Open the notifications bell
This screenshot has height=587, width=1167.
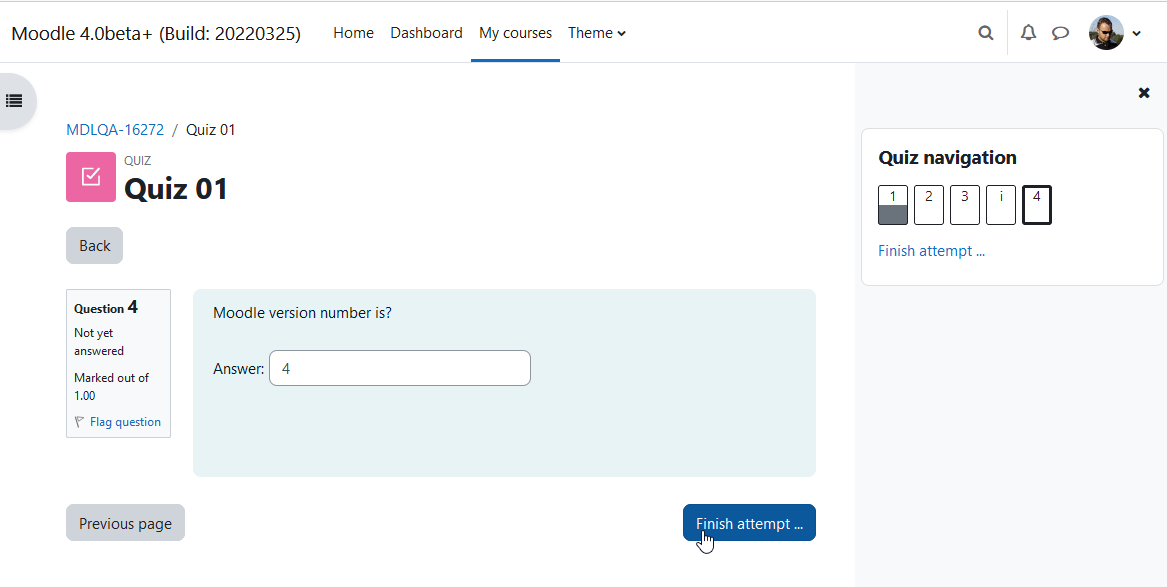tap(1028, 33)
